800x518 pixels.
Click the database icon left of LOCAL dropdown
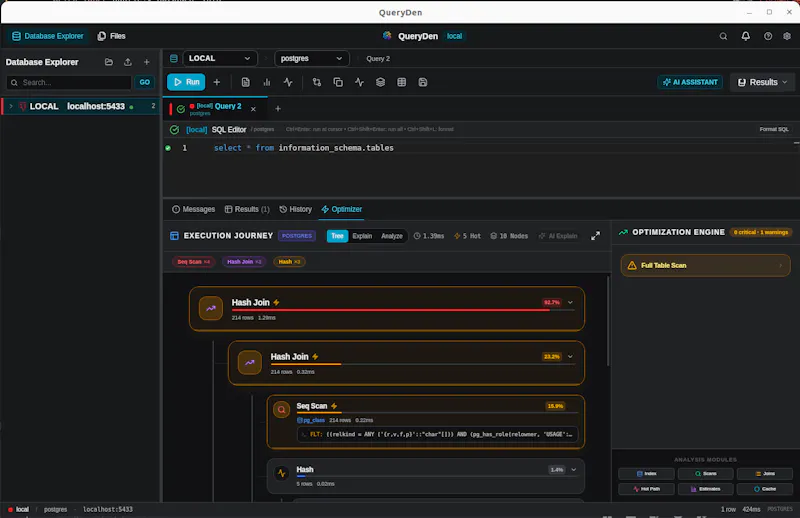pos(174,59)
